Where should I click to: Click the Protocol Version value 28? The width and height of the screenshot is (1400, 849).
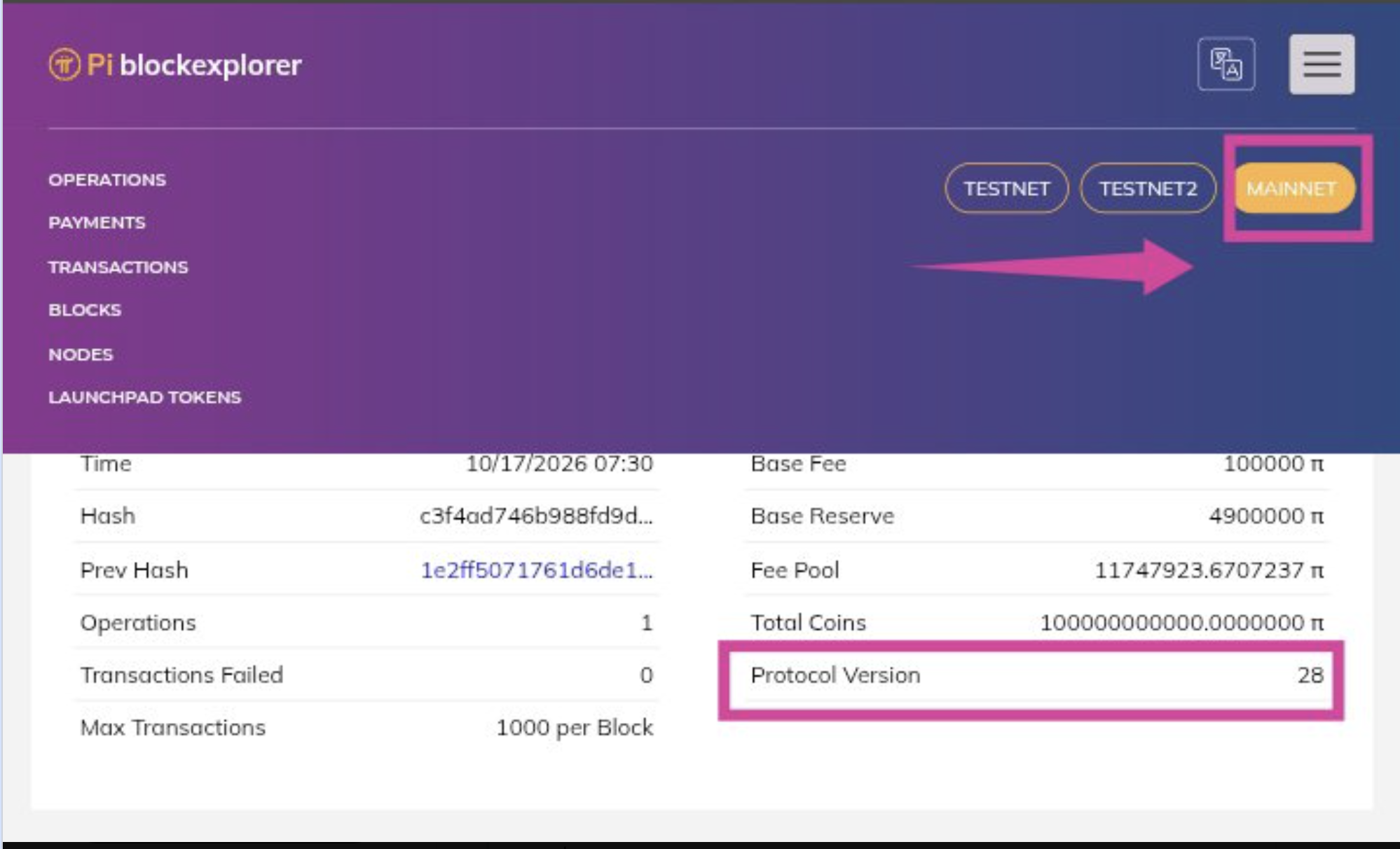(1310, 675)
